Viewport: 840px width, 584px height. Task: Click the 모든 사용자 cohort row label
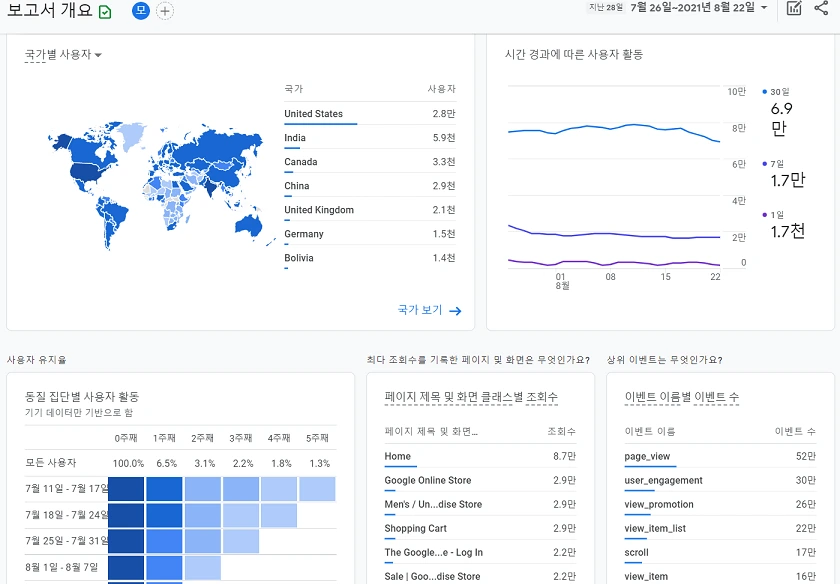point(51,462)
